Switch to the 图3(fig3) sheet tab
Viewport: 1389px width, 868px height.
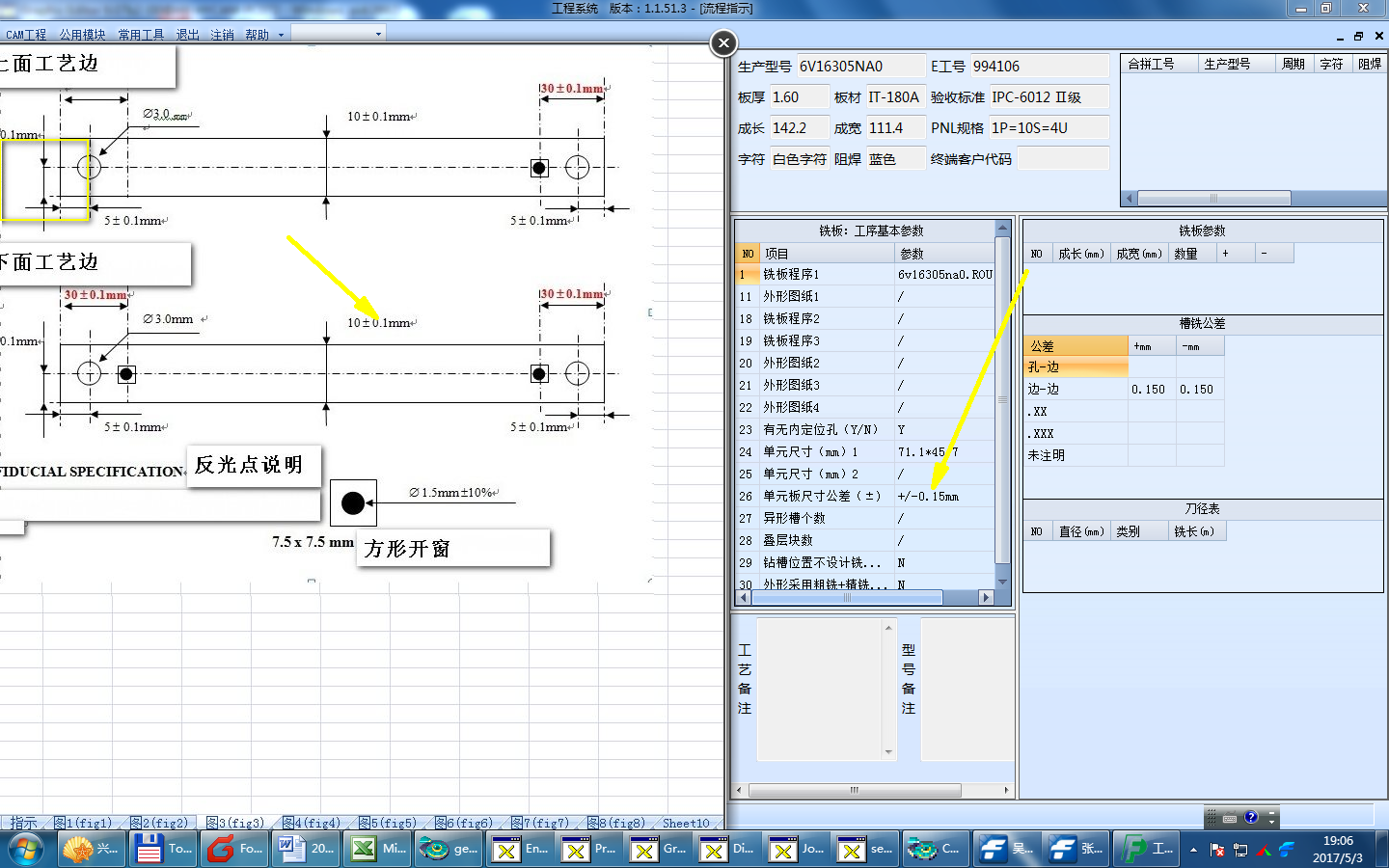(x=235, y=823)
